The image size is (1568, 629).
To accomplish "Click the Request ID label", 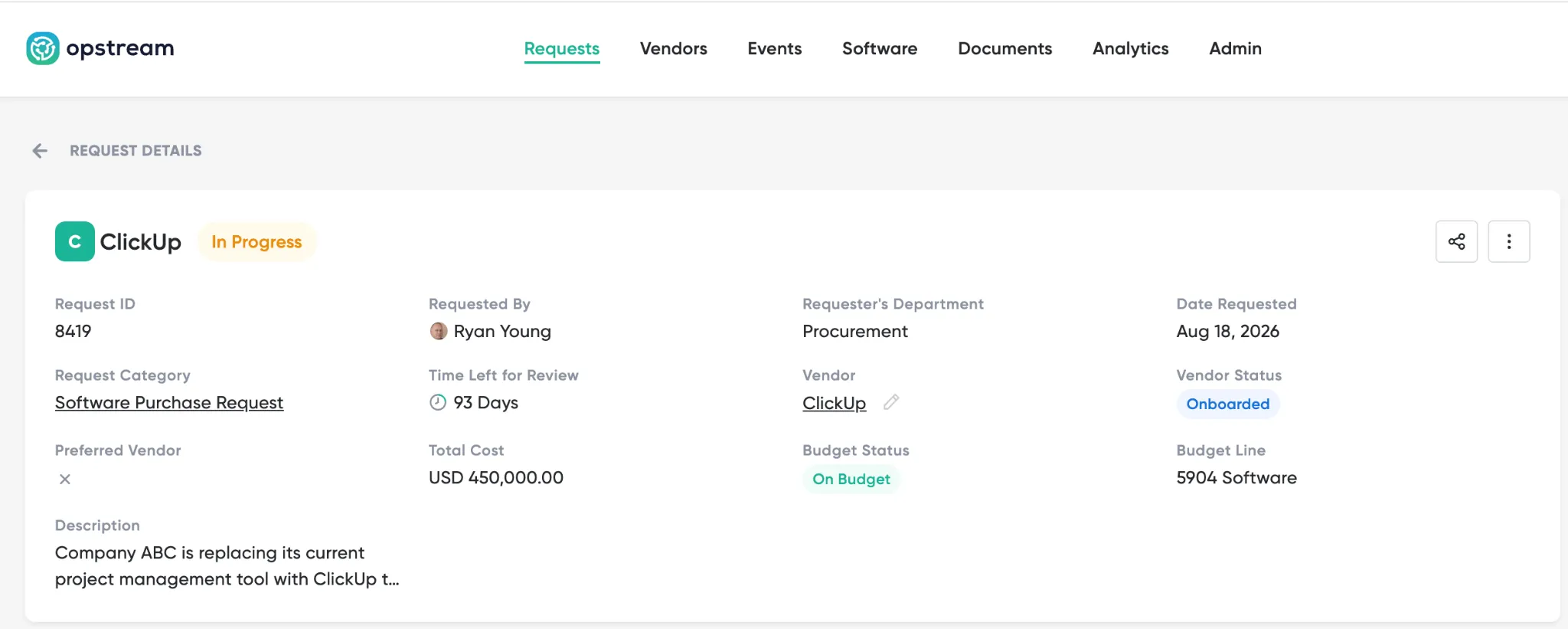I will click(95, 304).
